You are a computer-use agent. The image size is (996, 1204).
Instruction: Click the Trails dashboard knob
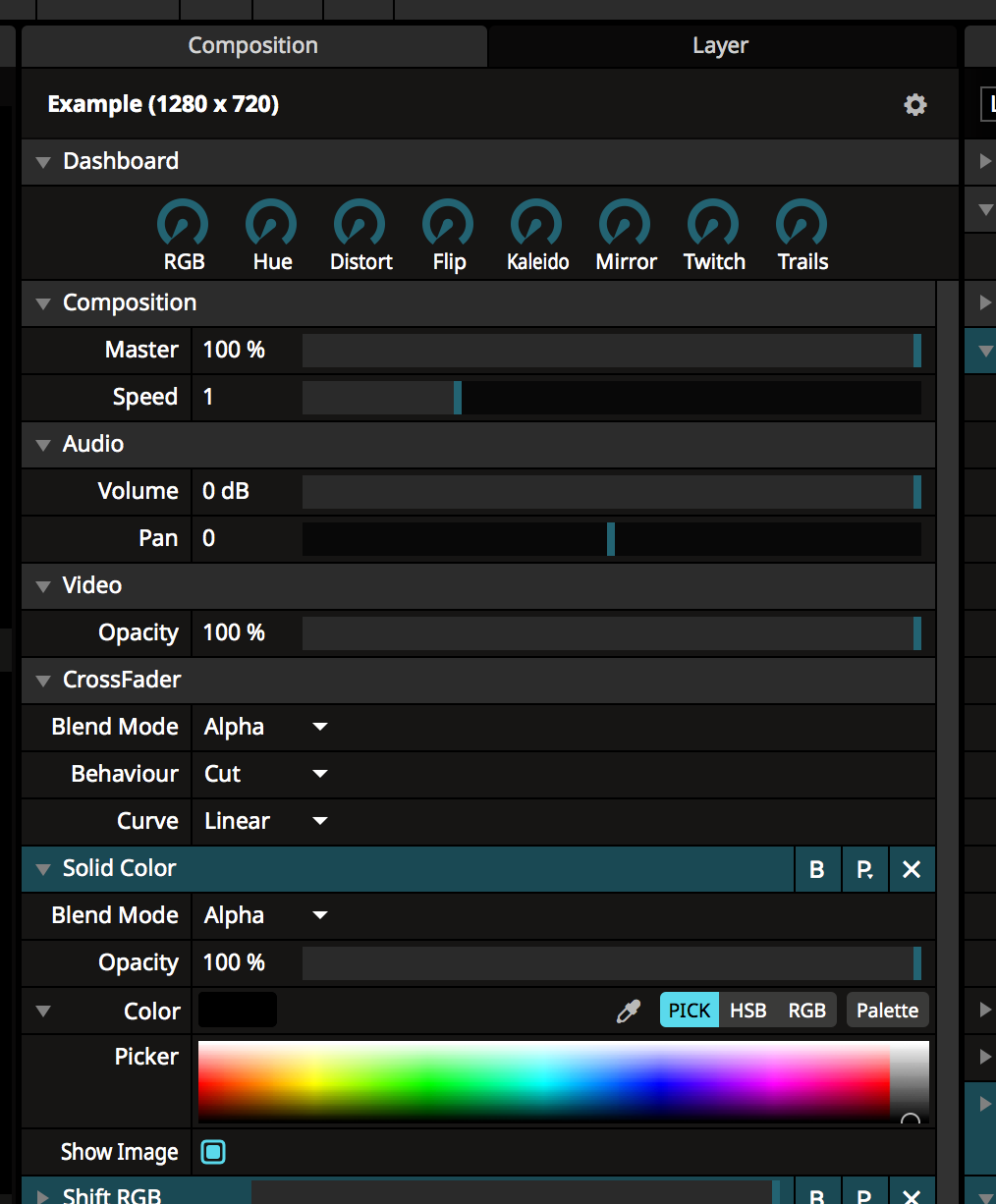pos(802,224)
